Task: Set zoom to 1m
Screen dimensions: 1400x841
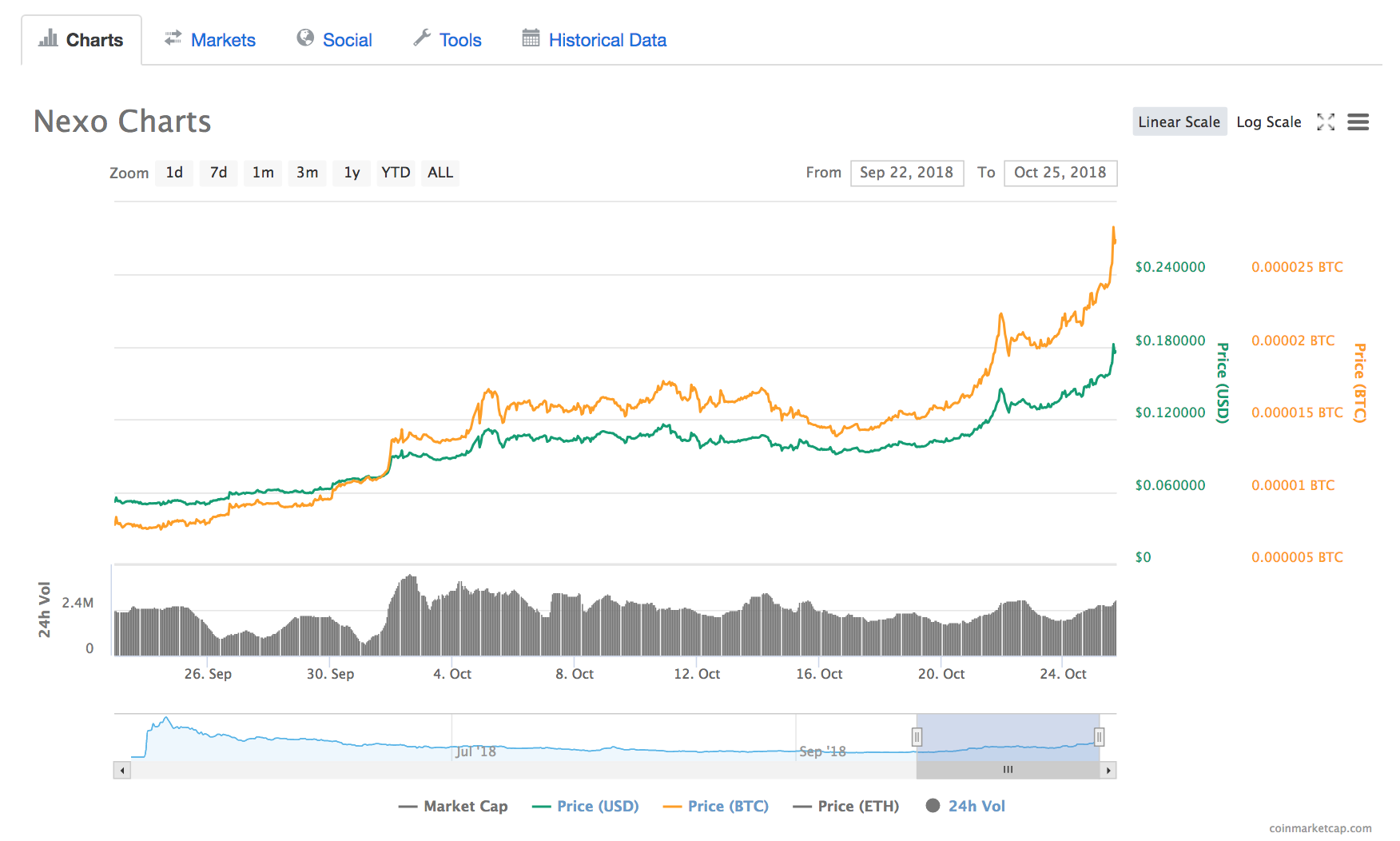Action: [x=263, y=173]
